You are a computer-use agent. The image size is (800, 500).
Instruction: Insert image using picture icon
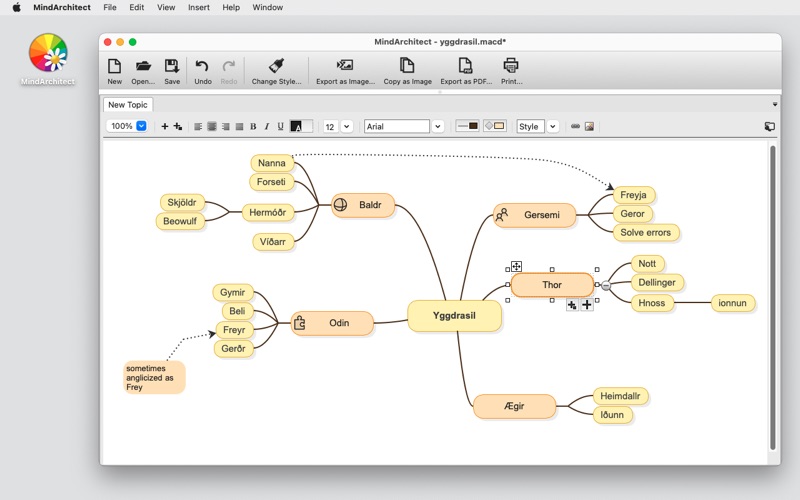589,126
